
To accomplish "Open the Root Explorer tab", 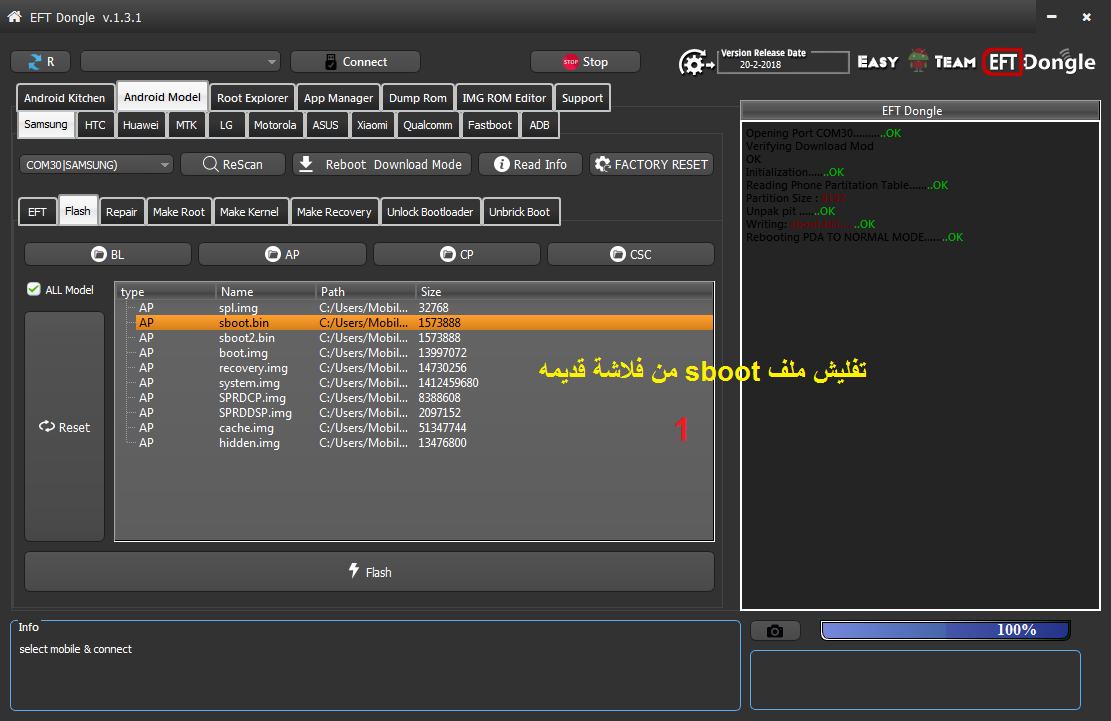I will [x=252, y=98].
